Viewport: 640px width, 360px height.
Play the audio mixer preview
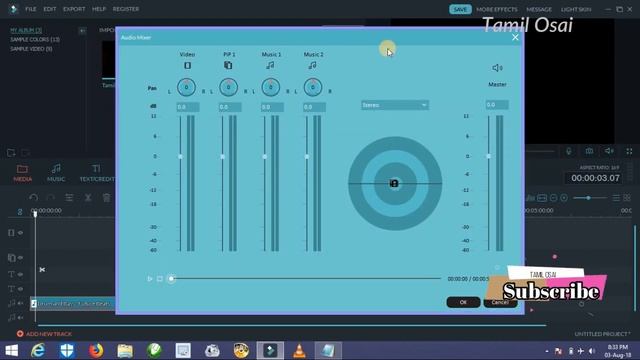pos(150,279)
